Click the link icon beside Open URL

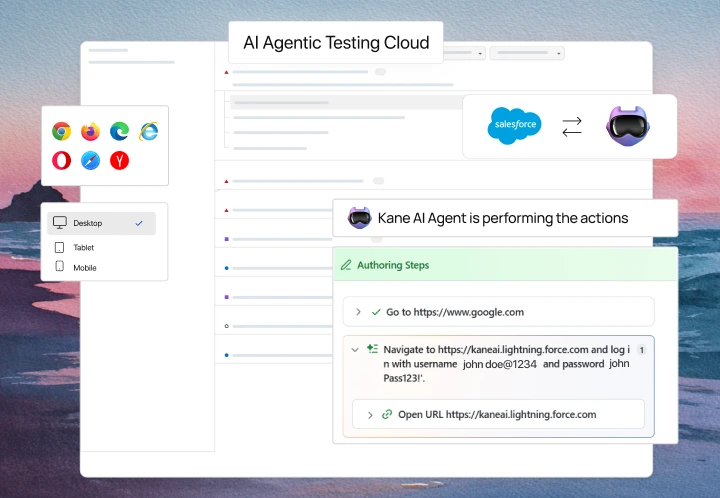[387, 414]
